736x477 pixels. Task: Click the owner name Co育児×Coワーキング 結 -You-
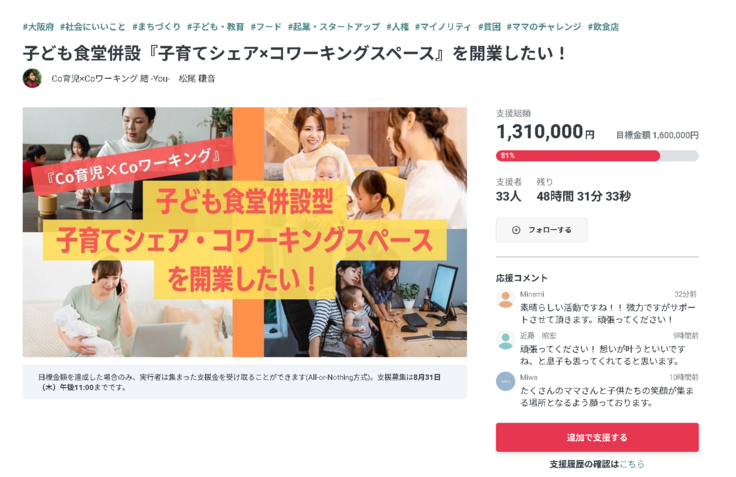(x=111, y=79)
